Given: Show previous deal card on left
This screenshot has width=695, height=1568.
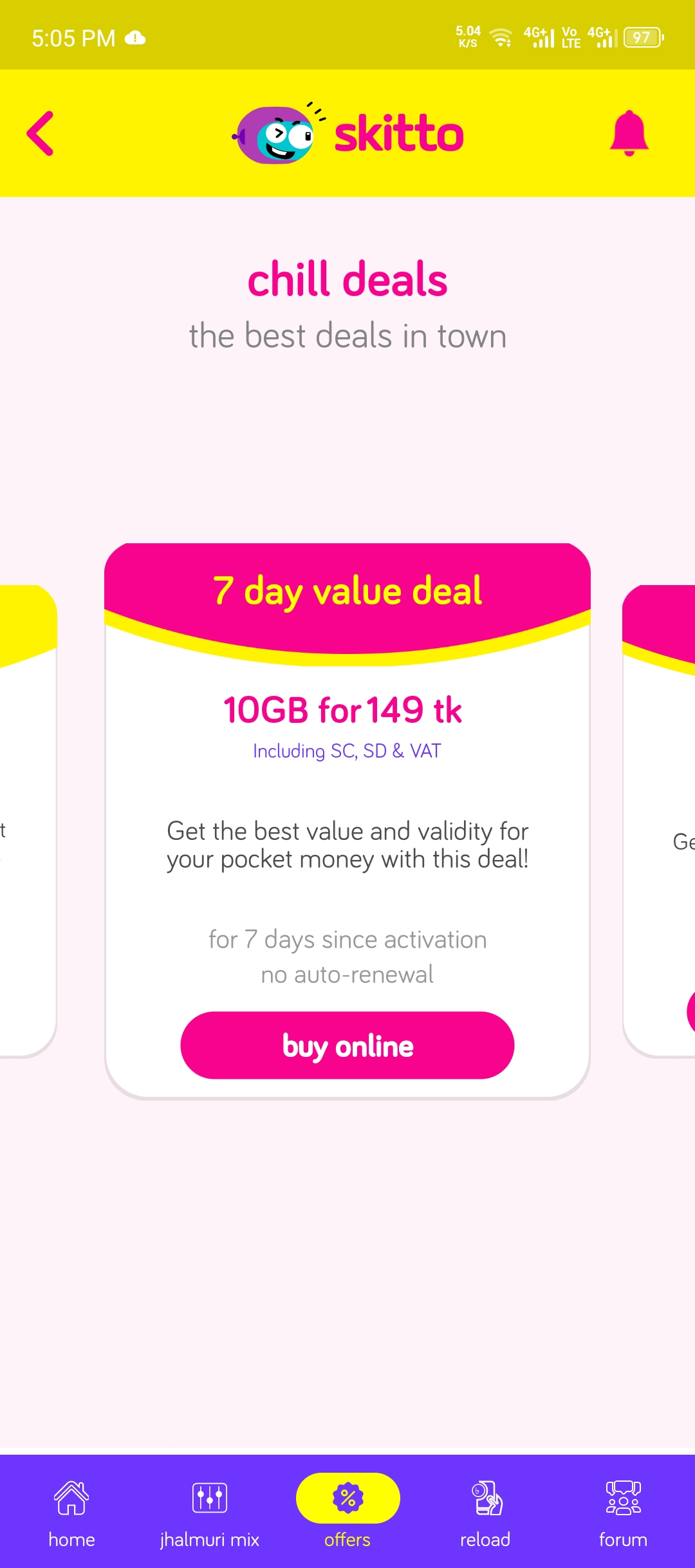Looking at the screenshot, I should pyautogui.click(x=28, y=821).
